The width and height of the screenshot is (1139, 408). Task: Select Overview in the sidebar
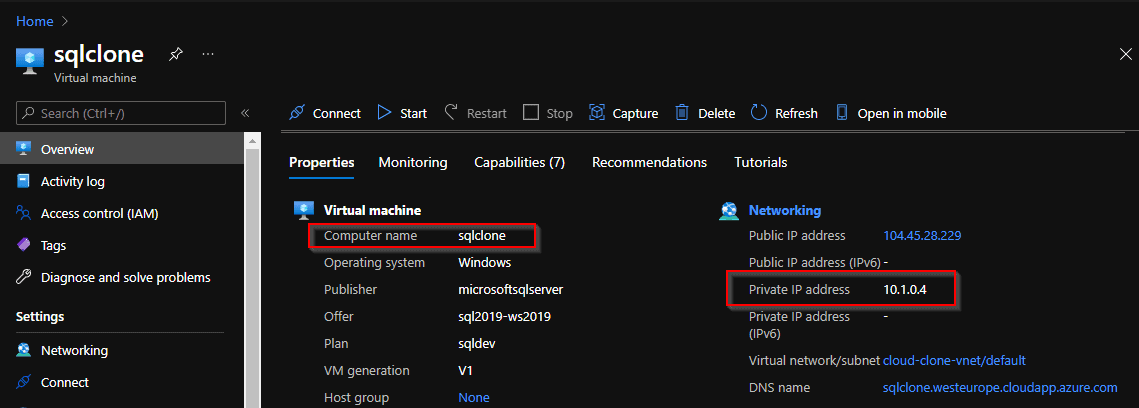click(x=122, y=149)
